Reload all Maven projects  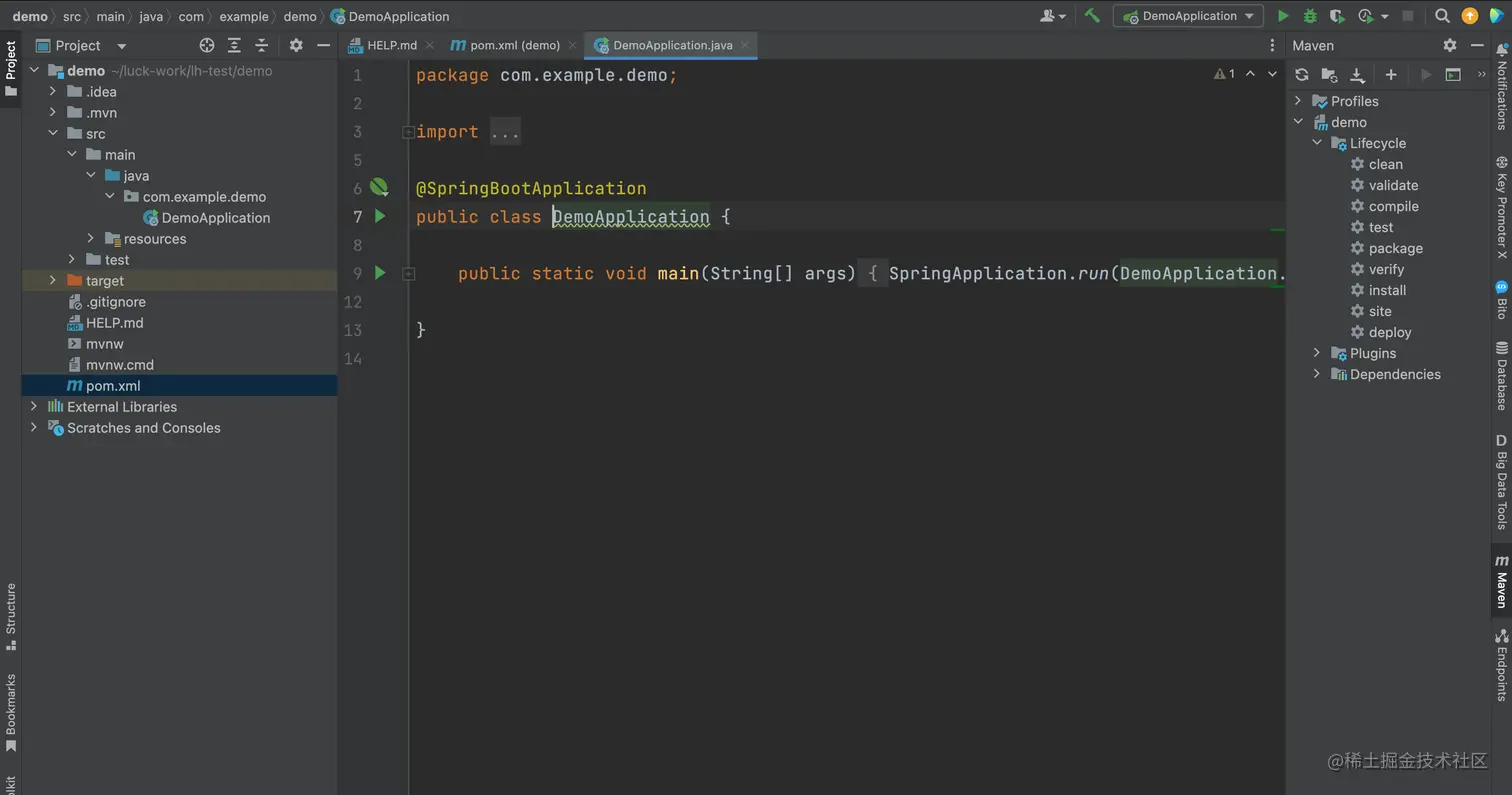(1301, 74)
